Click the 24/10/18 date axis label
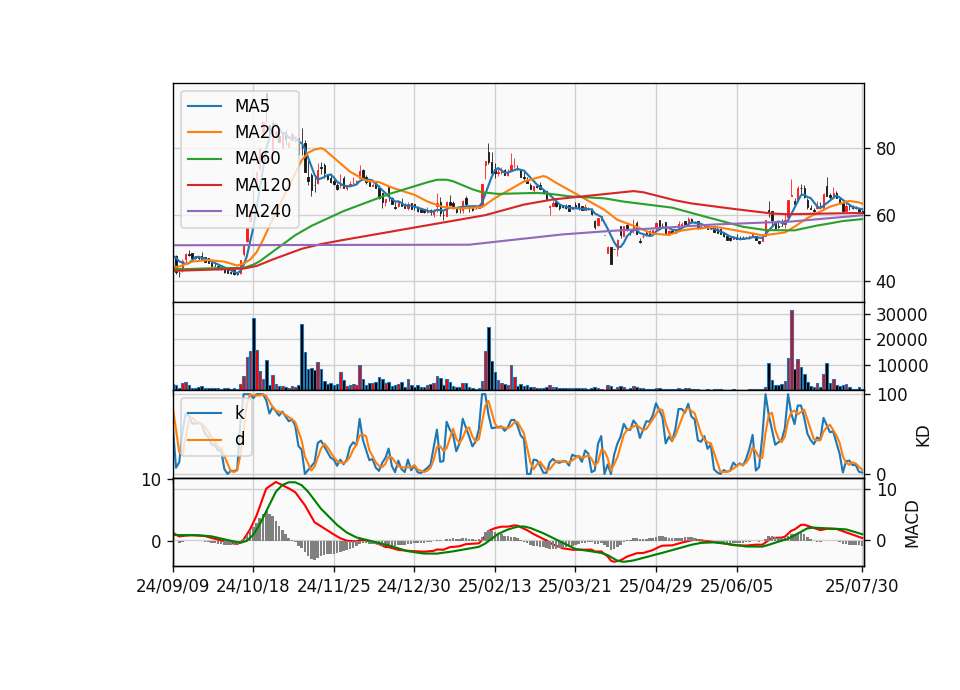Image resolution: width=960 pixels, height=690 pixels. [x=253, y=586]
